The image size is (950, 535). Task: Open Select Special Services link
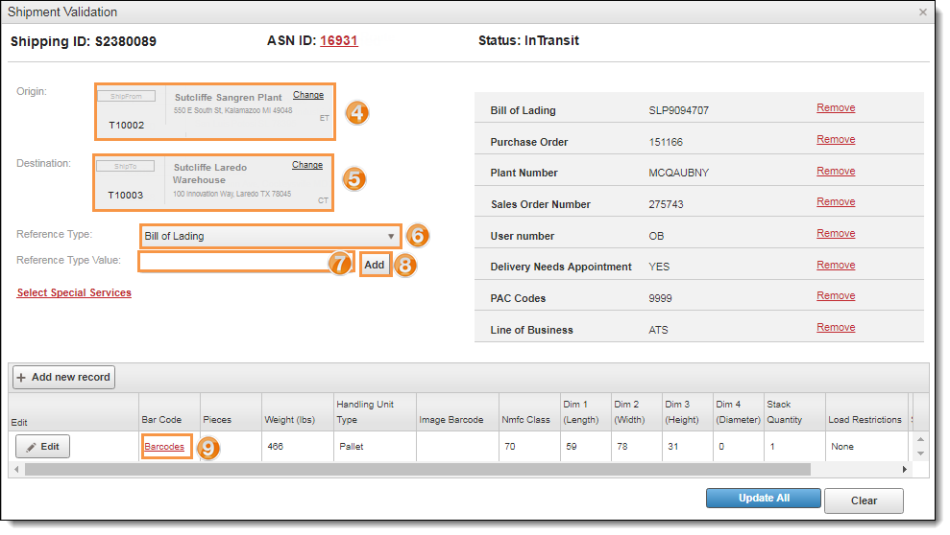(x=74, y=293)
